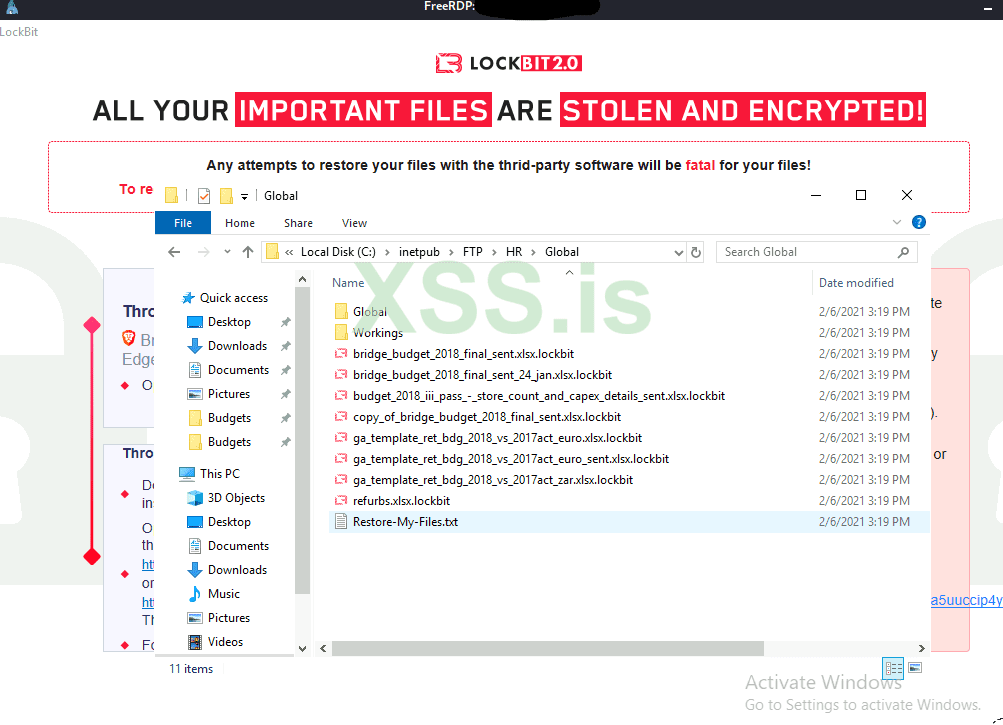Click the FreeRDP application icon in title bar
The width and height of the screenshot is (1003, 725).
(x=12, y=8)
